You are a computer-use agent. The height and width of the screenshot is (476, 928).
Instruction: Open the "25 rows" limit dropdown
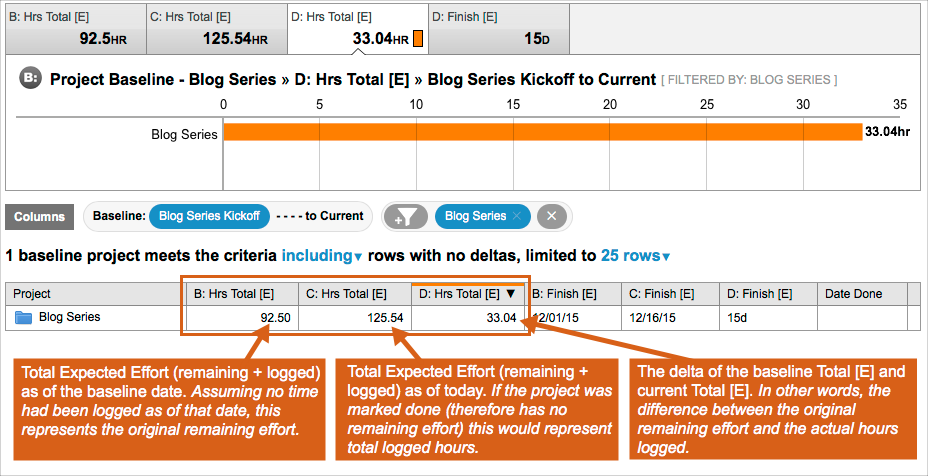[635, 256]
